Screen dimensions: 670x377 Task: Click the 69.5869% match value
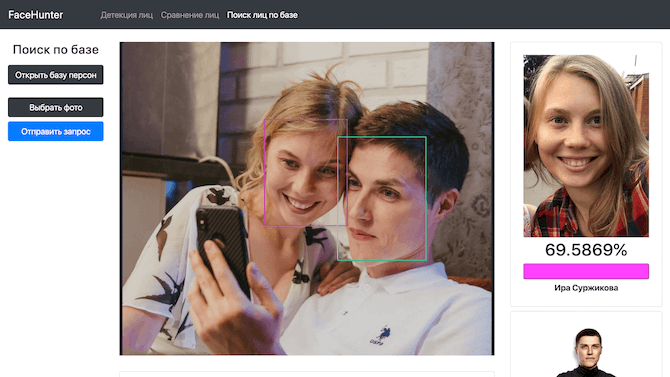coord(586,250)
